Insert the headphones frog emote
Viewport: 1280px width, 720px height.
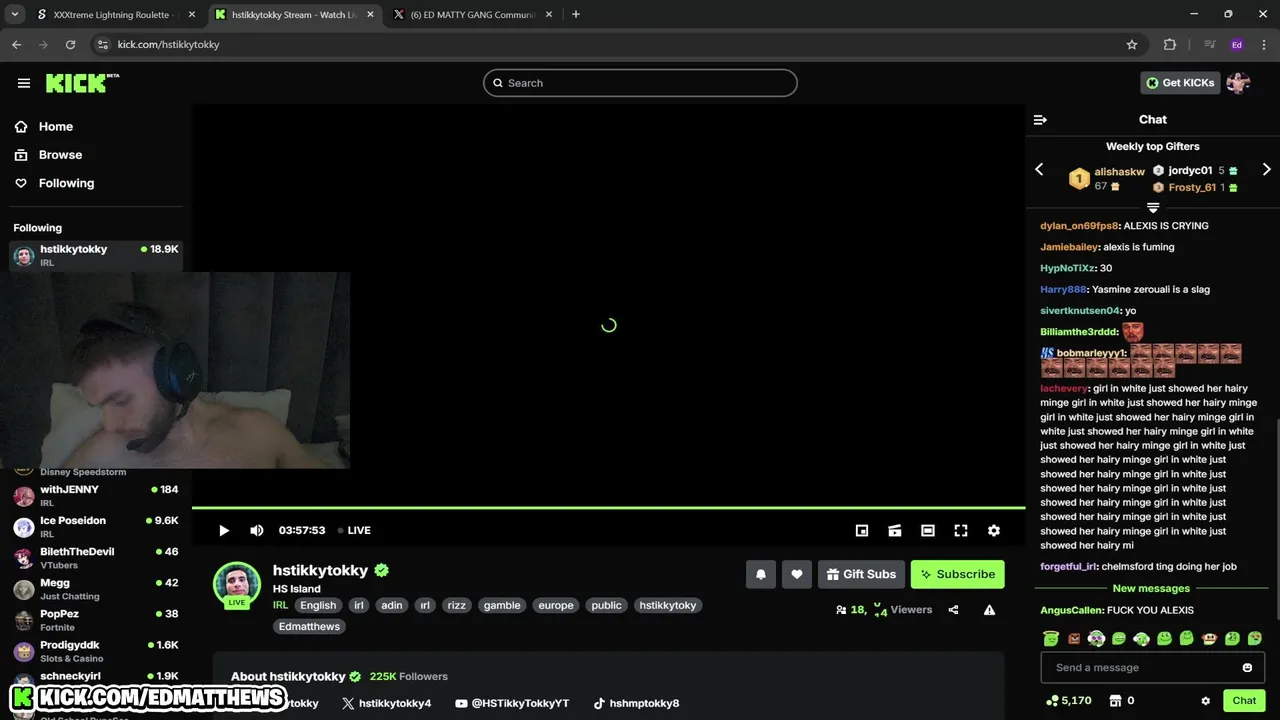click(x=1096, y=638)
